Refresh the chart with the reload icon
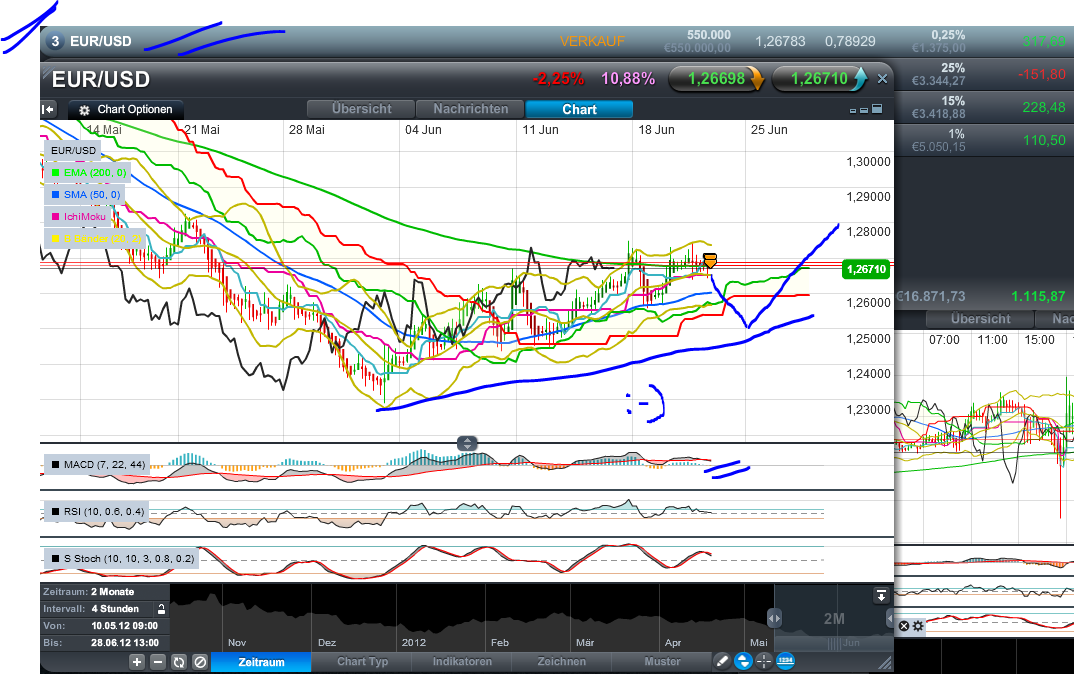The image size is (1074, 674). 179,662
